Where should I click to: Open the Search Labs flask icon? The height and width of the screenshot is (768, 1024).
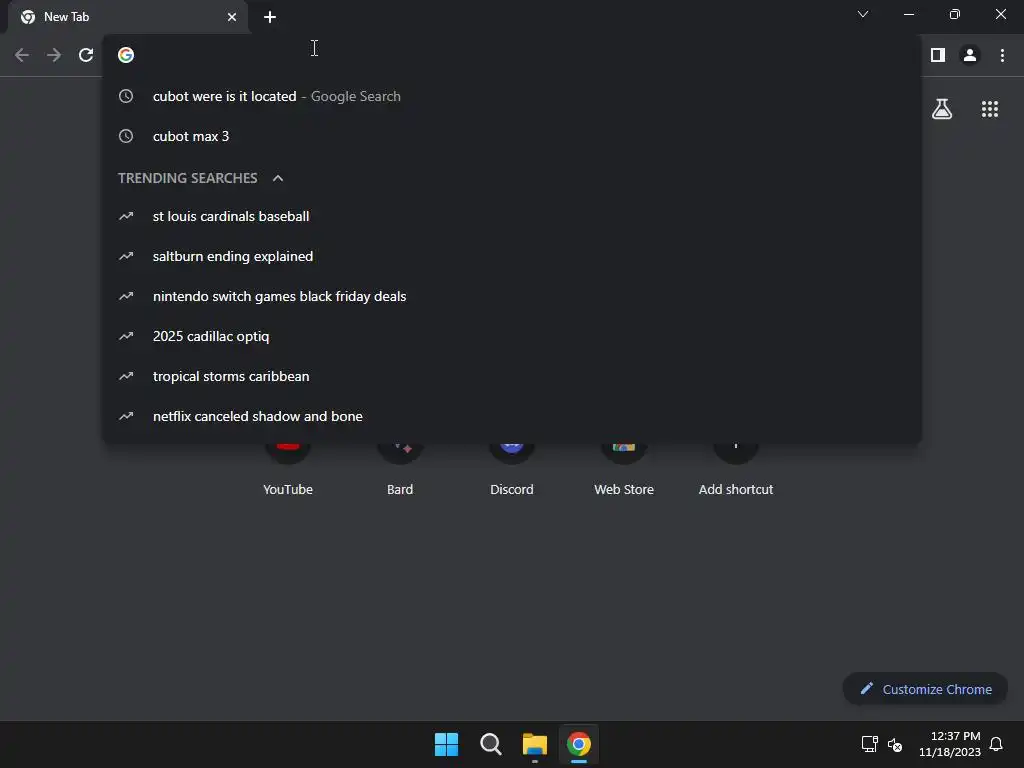pos(942,109)
